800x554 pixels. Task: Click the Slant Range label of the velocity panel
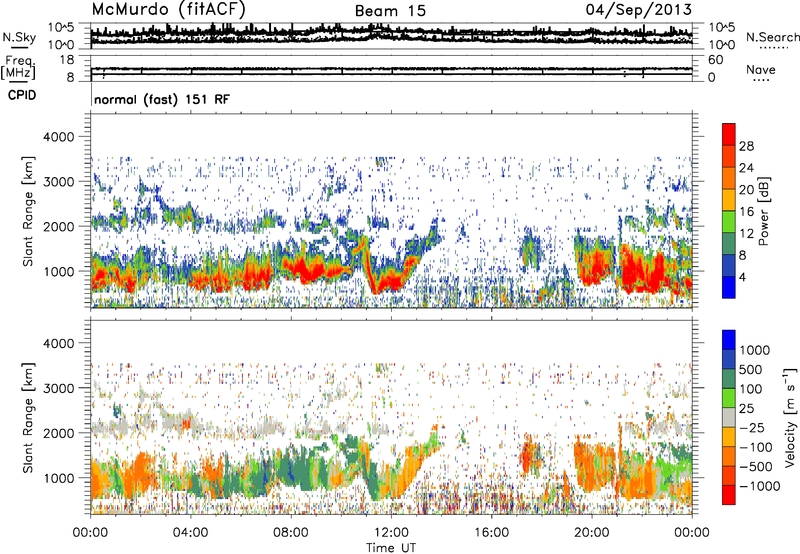point(29,418)
